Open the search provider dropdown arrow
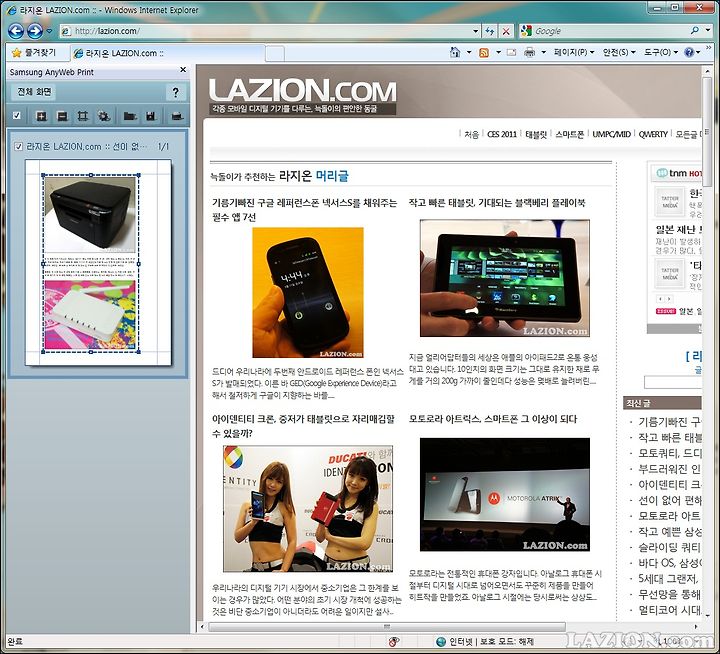 click(708, 31)
